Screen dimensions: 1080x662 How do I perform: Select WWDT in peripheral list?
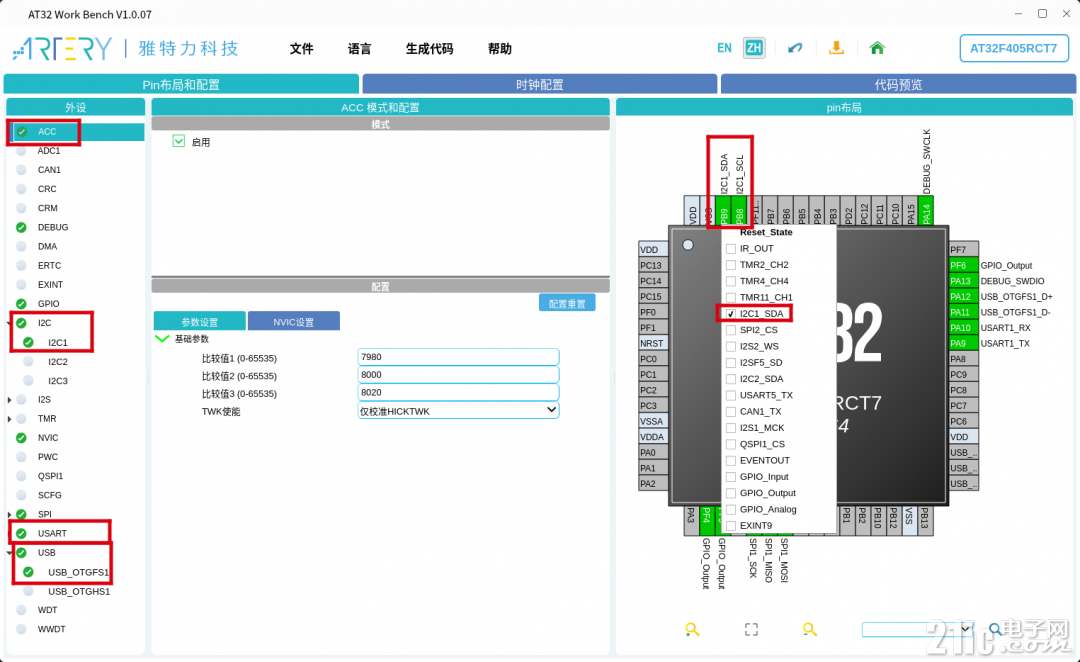tap(51, 630)
